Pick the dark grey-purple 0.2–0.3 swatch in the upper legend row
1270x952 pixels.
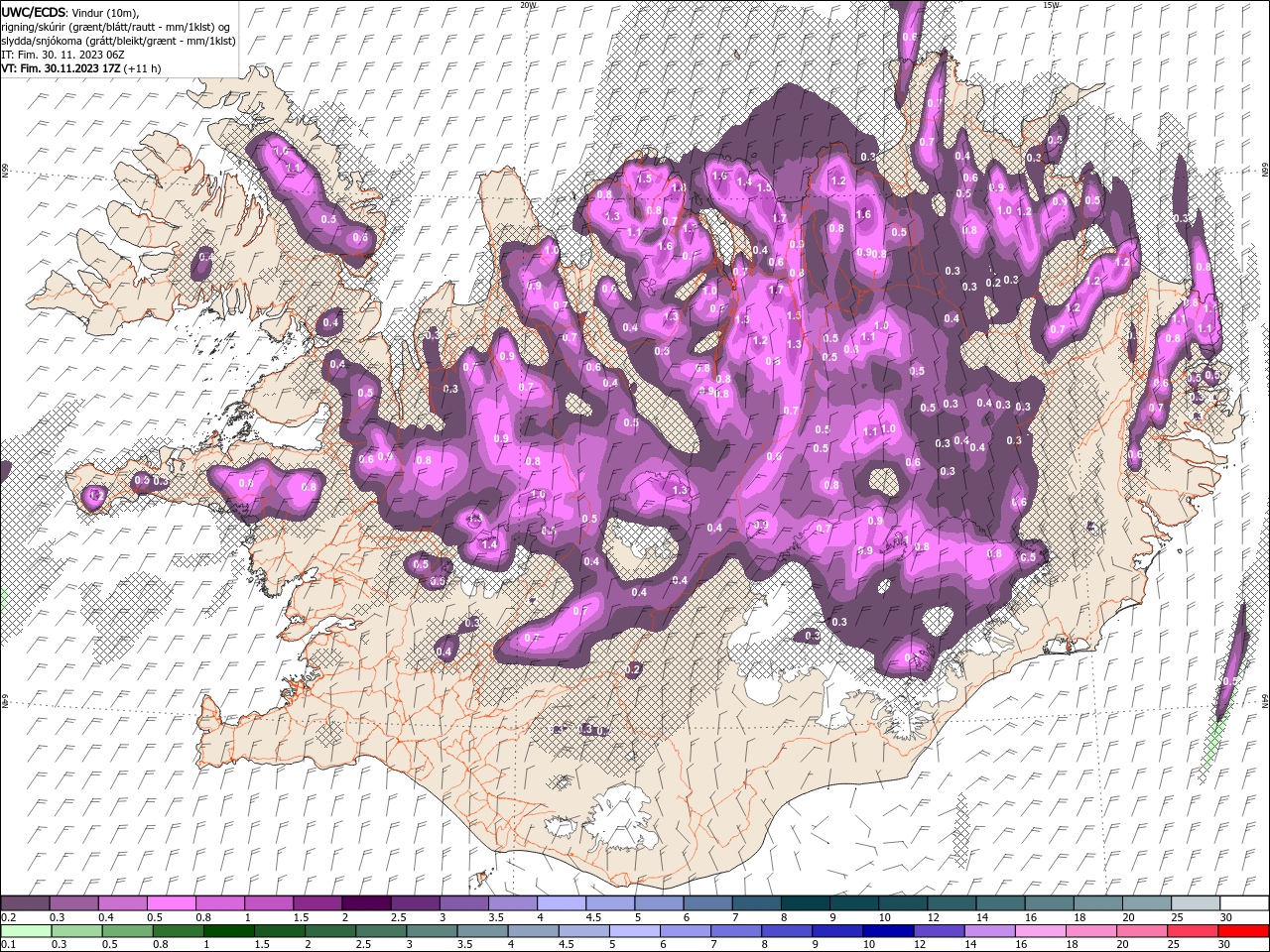coord(26,903)
